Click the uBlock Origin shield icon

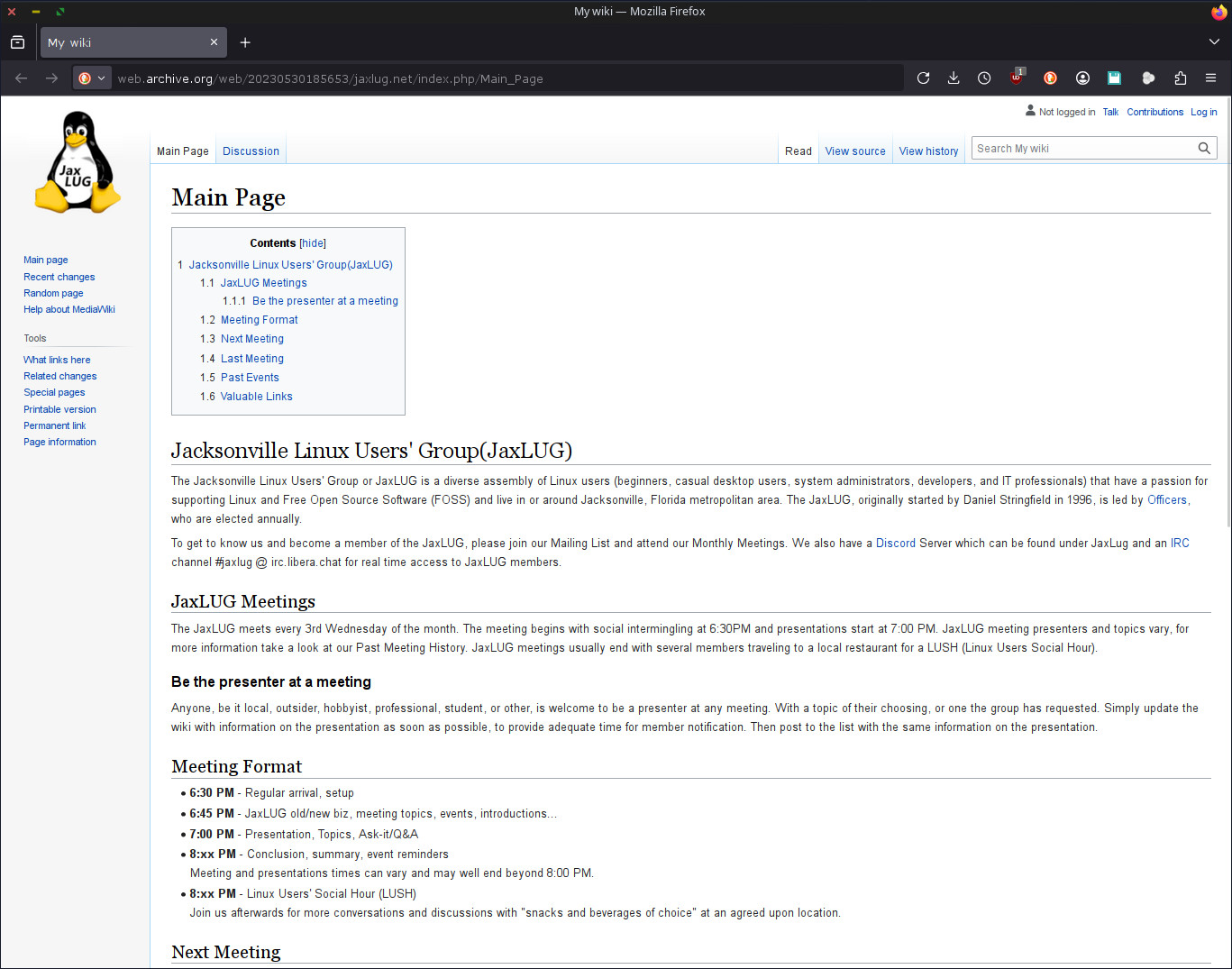pos(1016,78)
